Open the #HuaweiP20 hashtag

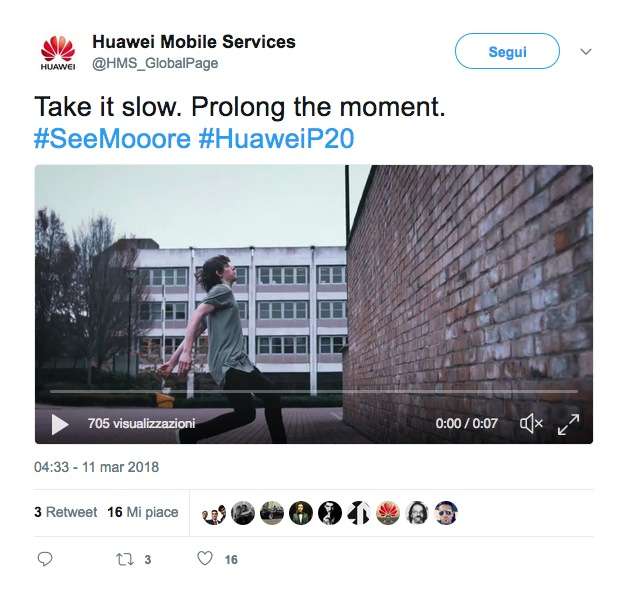276,139
